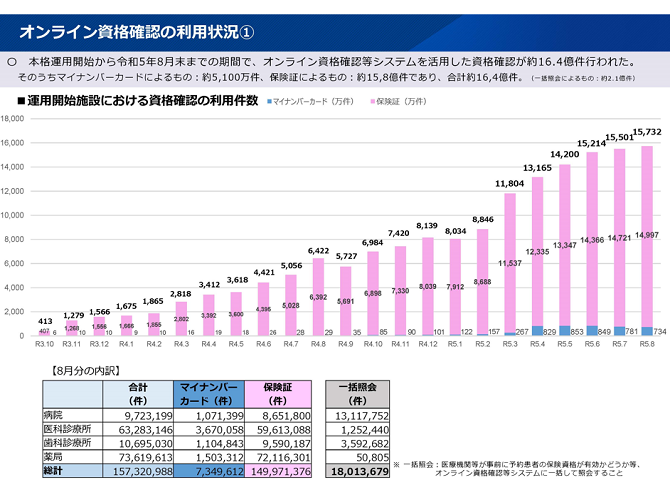Select the 15,501 total label
The image size is (670, 500).
pos(620,137)
